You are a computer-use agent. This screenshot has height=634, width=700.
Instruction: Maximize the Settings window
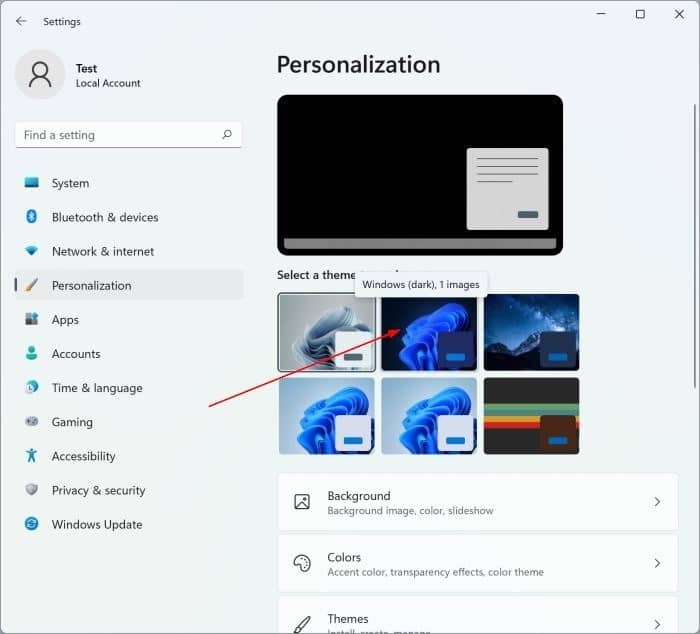640,14
